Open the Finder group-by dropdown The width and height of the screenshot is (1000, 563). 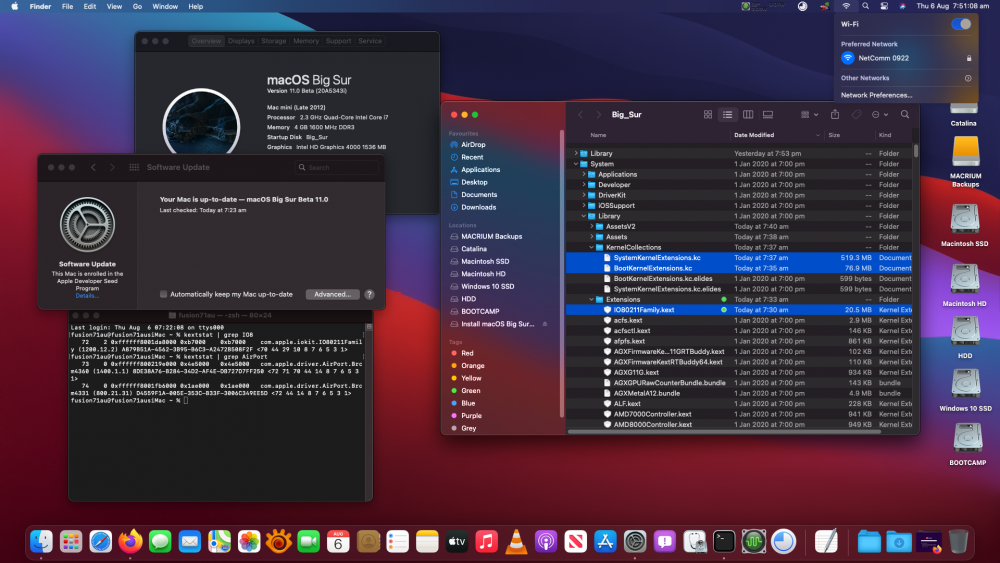pyautogui.click(x=809, y=115)
